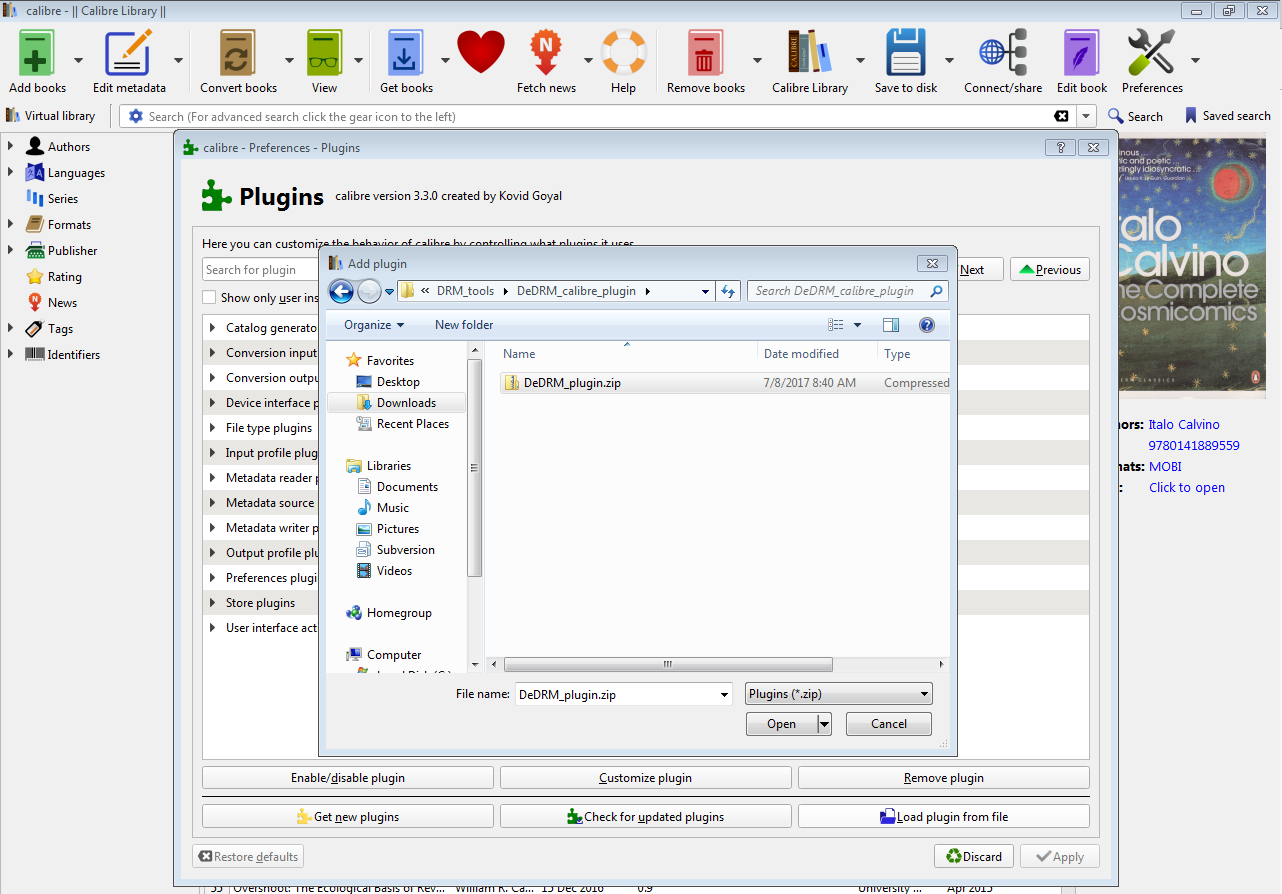Expand the 'Metadata source plugins' category

pyautogui.click(x=212, y=502)
